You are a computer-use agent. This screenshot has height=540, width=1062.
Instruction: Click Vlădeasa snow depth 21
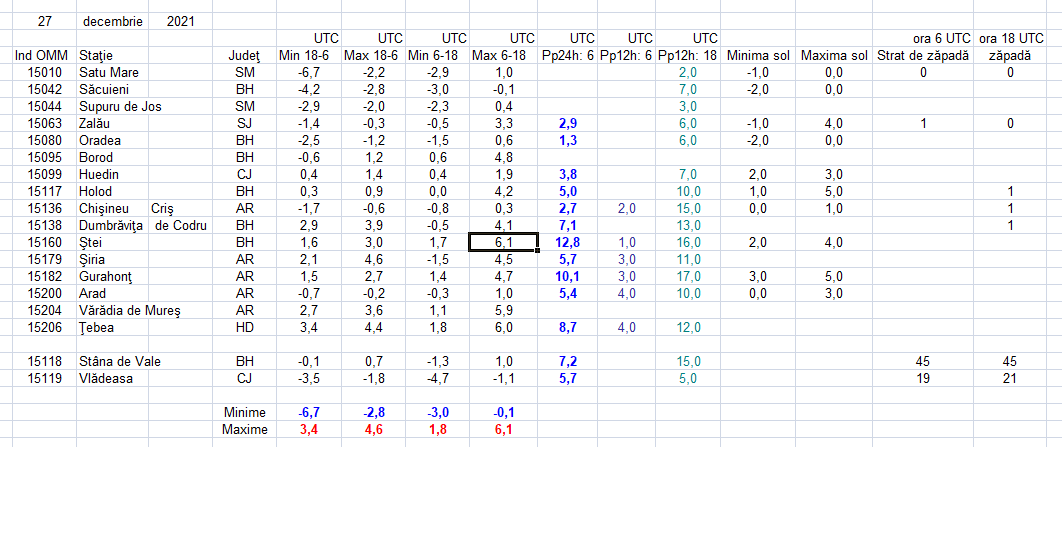point(1011,379)
